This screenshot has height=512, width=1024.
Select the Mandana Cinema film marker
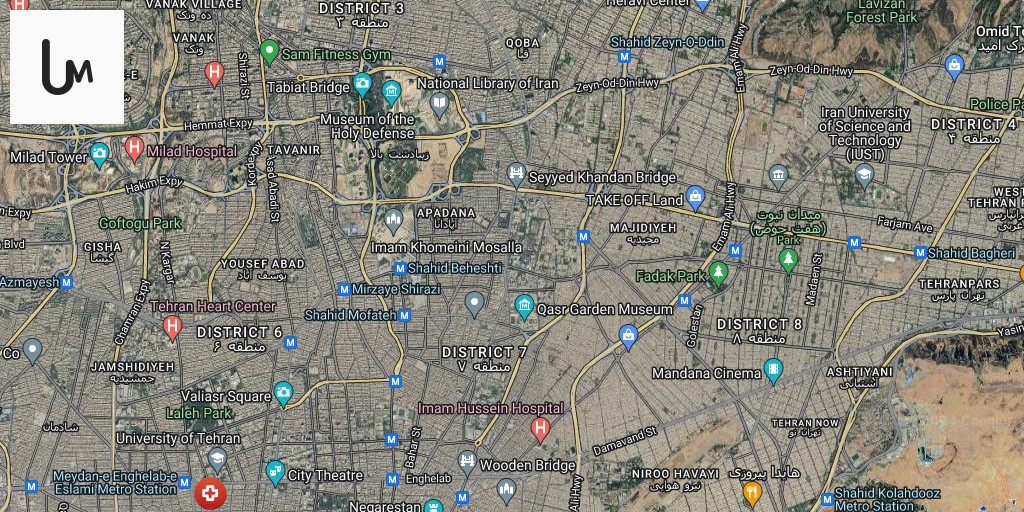point(773,371)
